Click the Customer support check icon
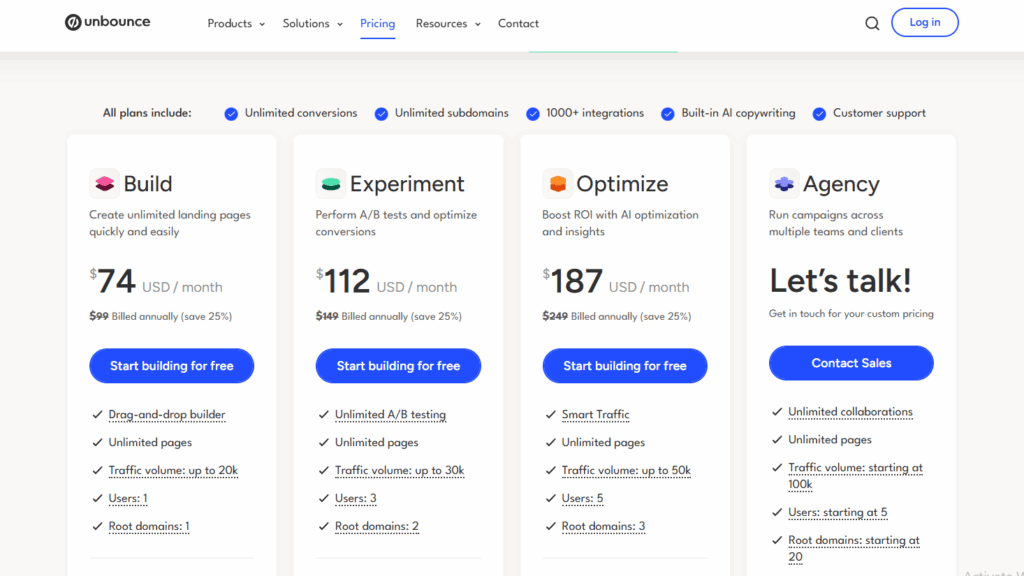This screenshot has width=1024, height=576. click(819, 114)
